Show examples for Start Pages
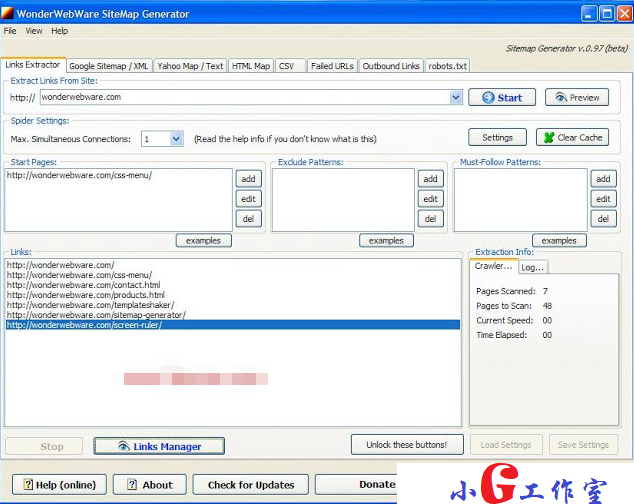The height and width of the screenshot is (504, 634). (203, 240)
